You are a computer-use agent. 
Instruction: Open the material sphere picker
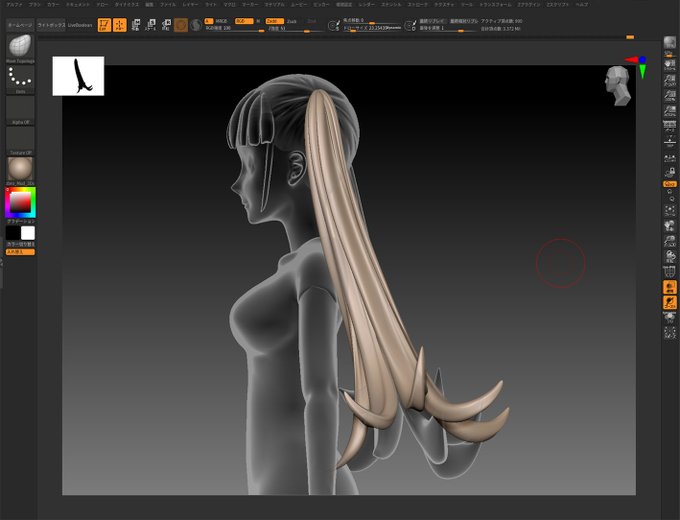(20, 171)
